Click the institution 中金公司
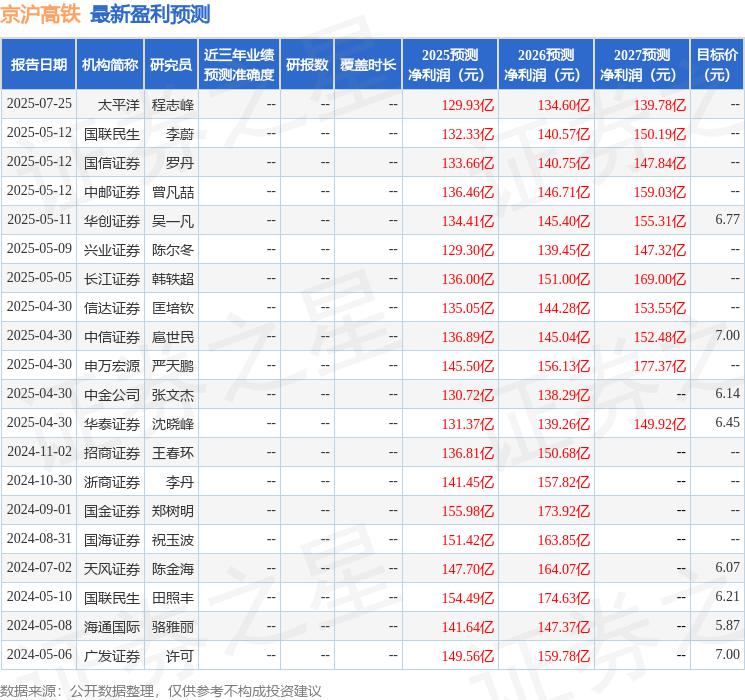 coord(112,395)
